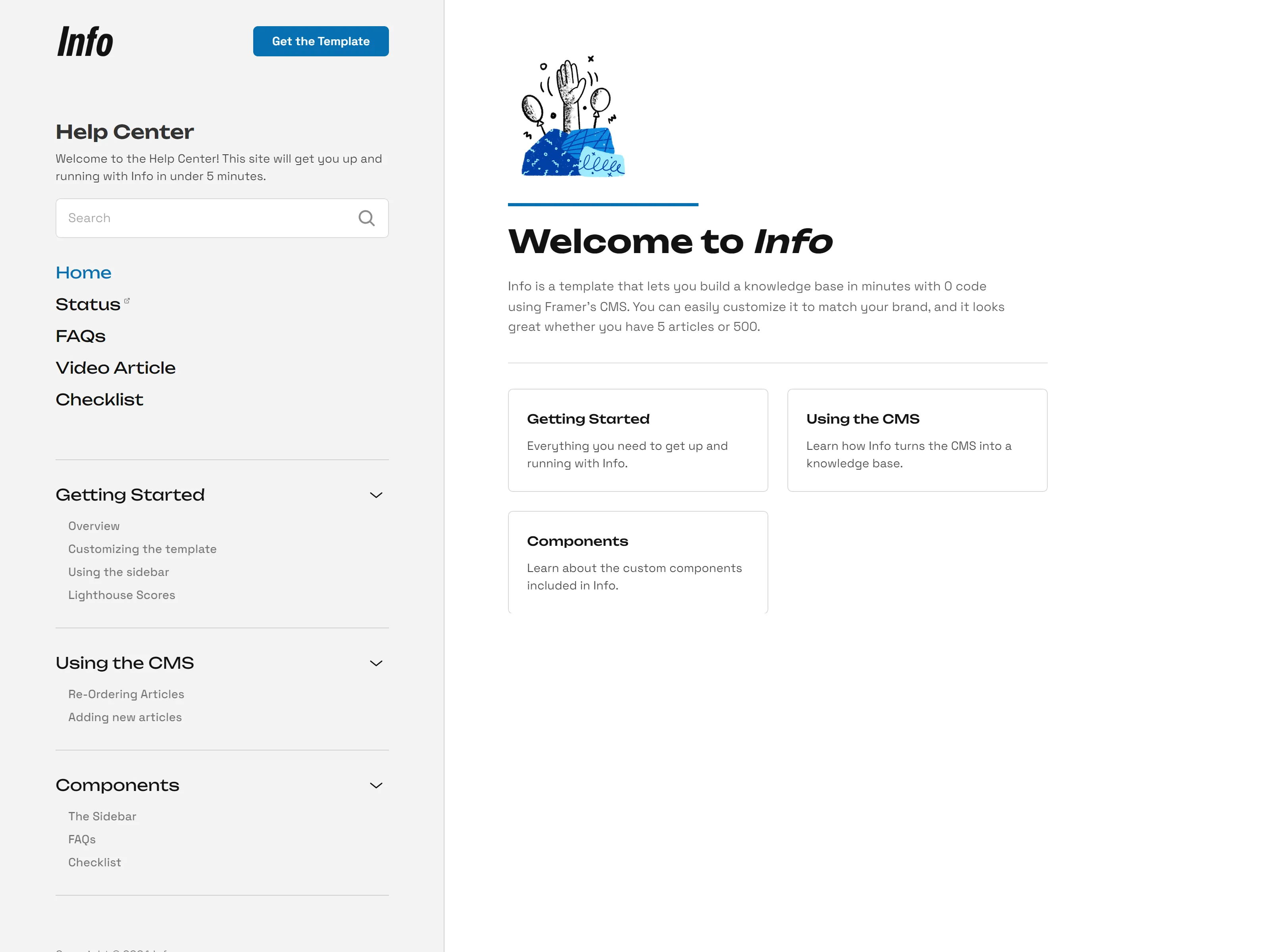The width and height of the screenshot is (1270, 952).
Task: Collapse the Components section chevron
Action: click(376, 785)
